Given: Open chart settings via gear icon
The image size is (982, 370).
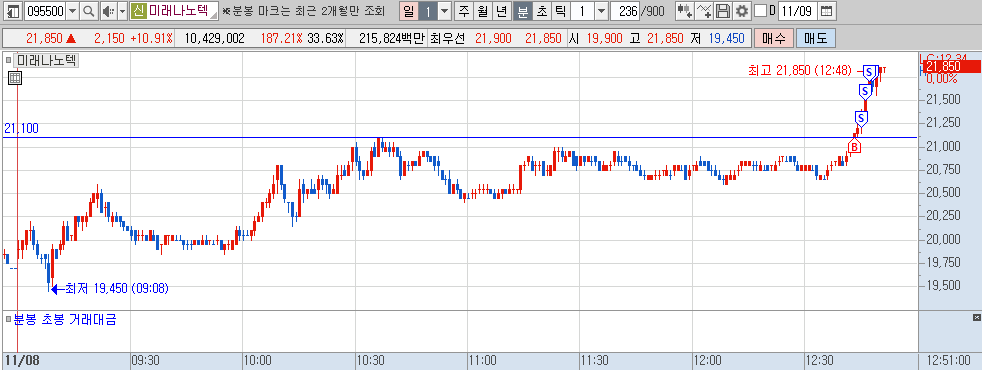Looking at the screenshot, I should (742, 11).
